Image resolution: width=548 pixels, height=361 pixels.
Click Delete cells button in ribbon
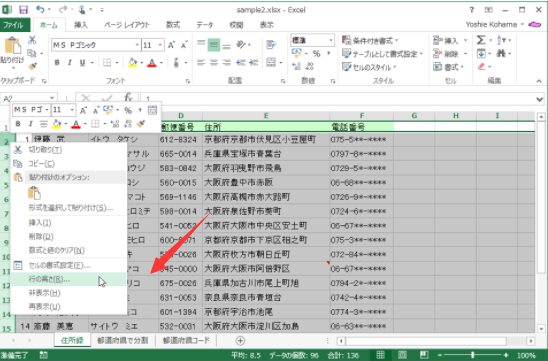point(446,54)
